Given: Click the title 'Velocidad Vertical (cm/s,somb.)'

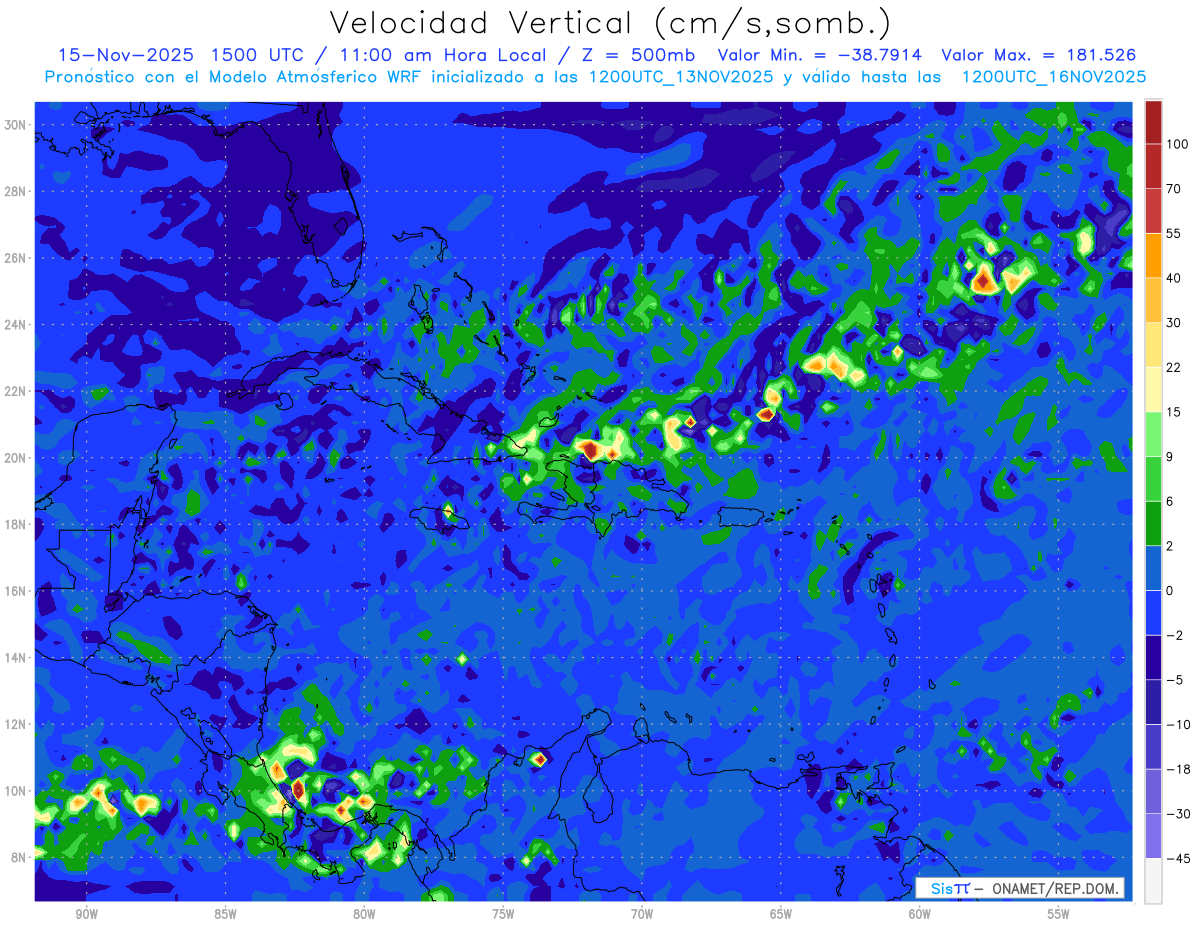Looking at the screenshot, I should [x=610, y=23].
